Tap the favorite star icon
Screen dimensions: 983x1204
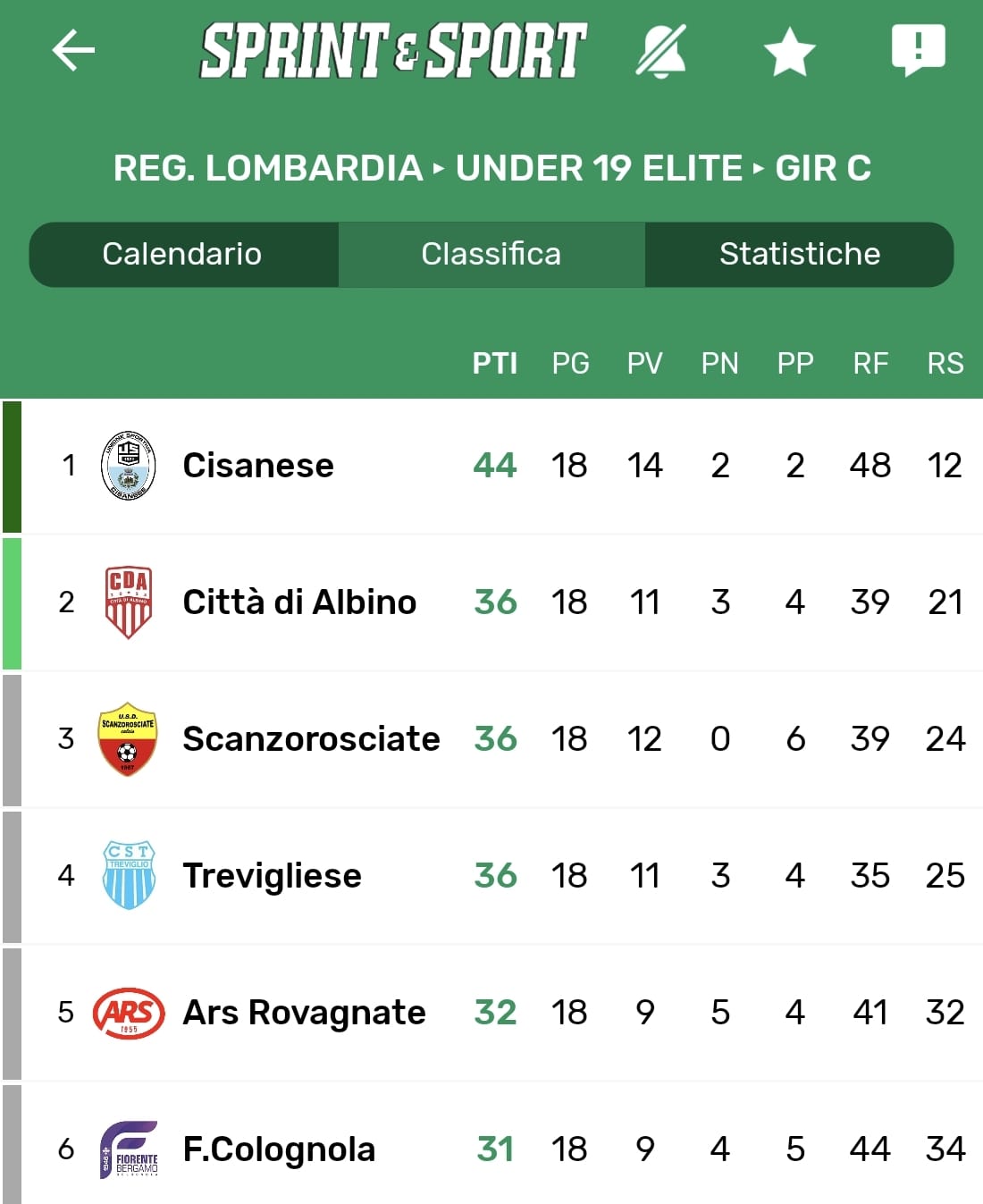[790, 51]
